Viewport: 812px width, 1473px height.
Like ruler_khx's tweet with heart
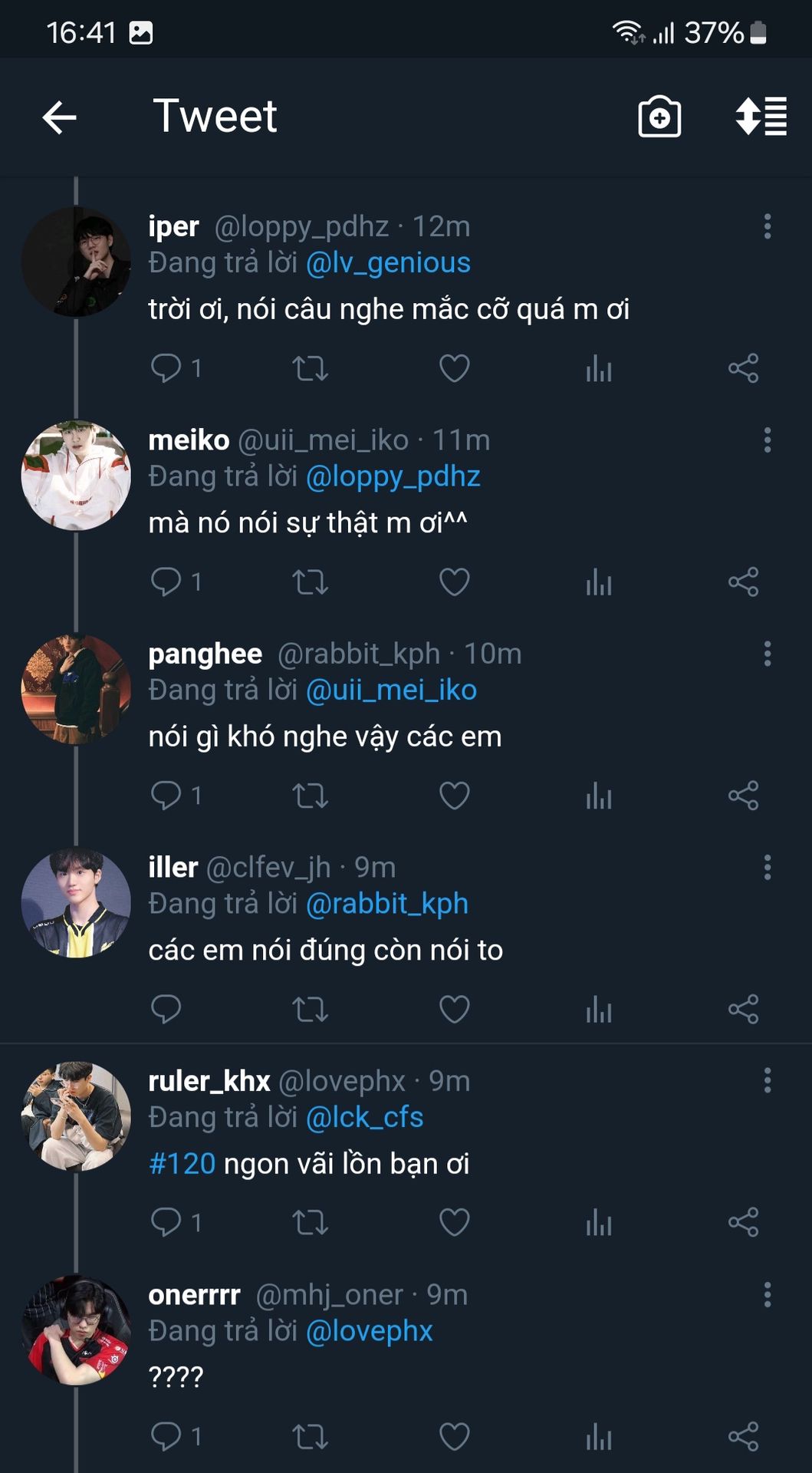click(x=454, y=1222)
